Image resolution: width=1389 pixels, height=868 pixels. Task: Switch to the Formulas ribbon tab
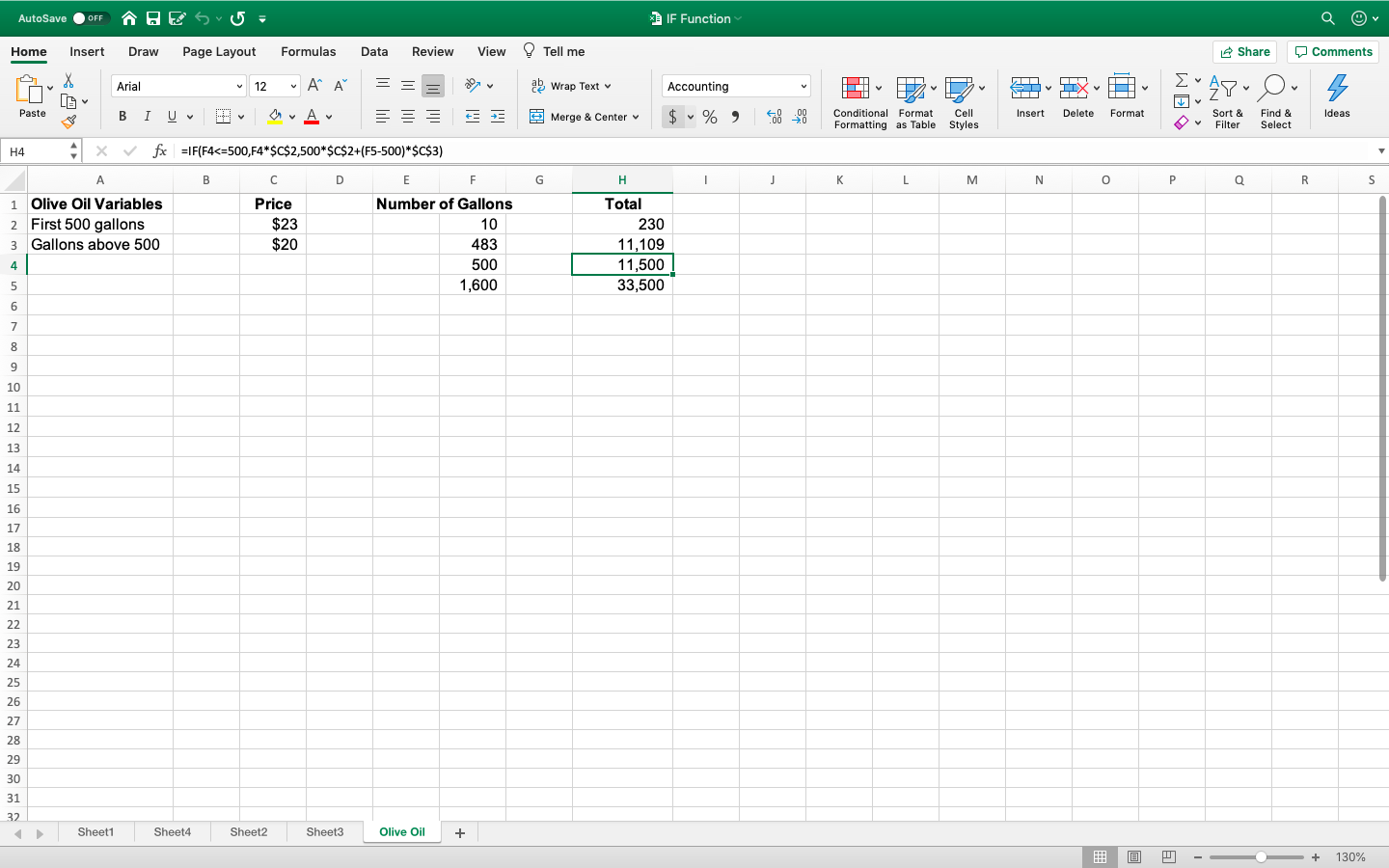pos(309,51)
